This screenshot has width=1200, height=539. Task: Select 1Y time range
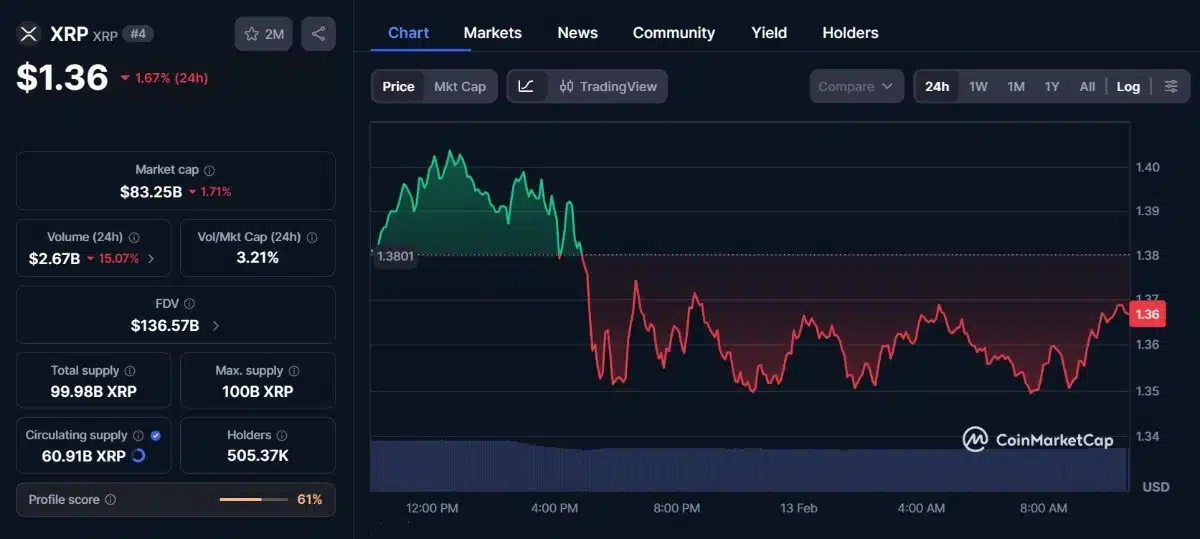click(1052, 86)
